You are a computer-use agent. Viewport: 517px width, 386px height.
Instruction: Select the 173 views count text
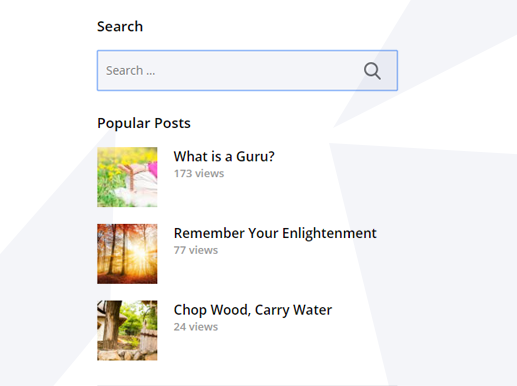pyautogui.click(x=199, y=173)
